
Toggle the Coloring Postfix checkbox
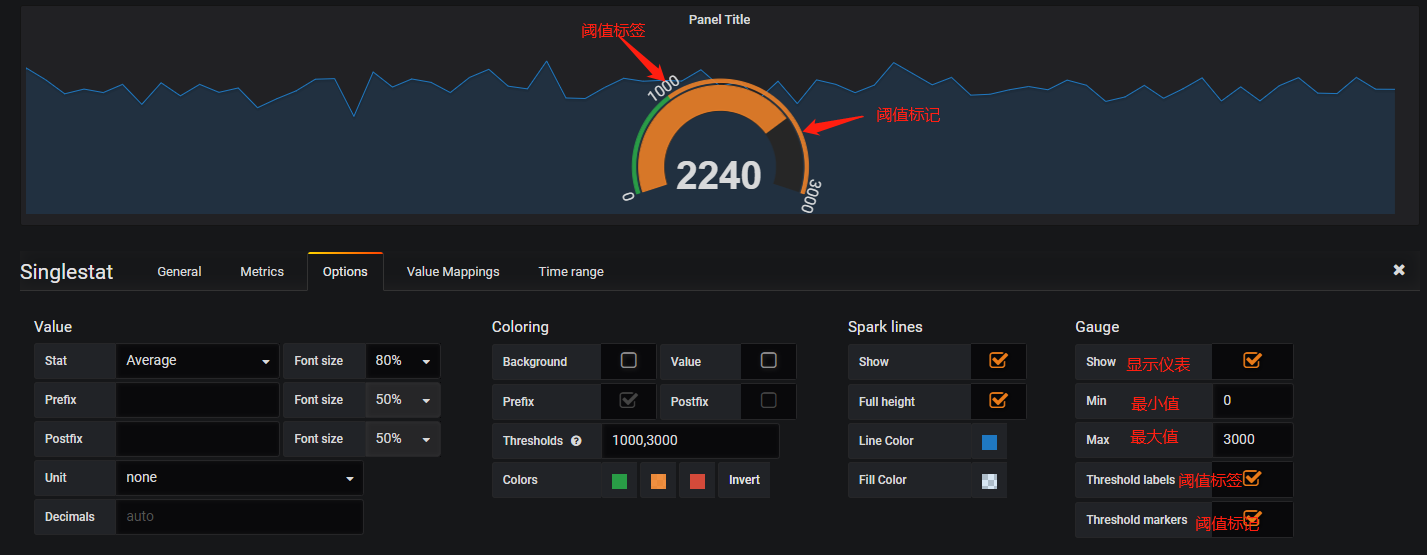pos(768,400)
